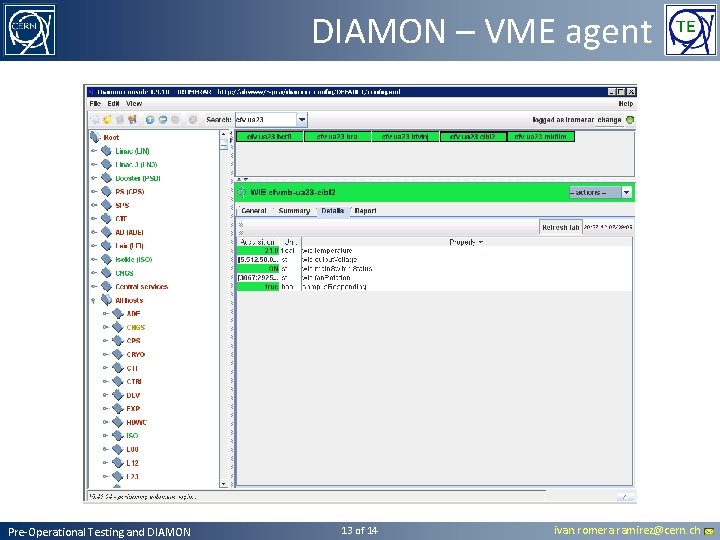Click the email address link in footer

point(627,531)
